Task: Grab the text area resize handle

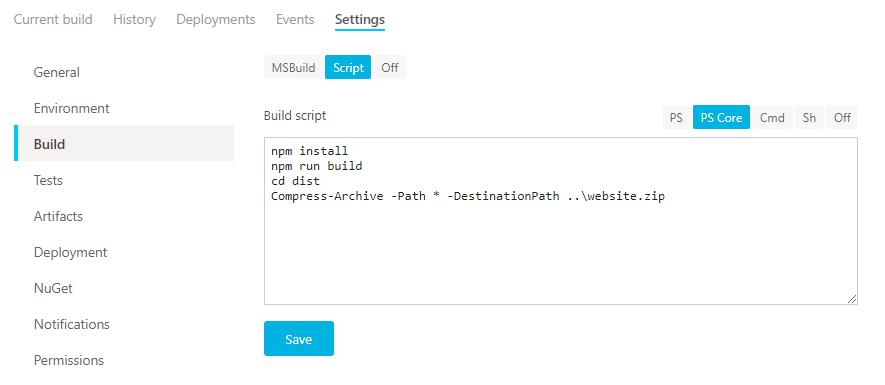Action: coord(852,299)
